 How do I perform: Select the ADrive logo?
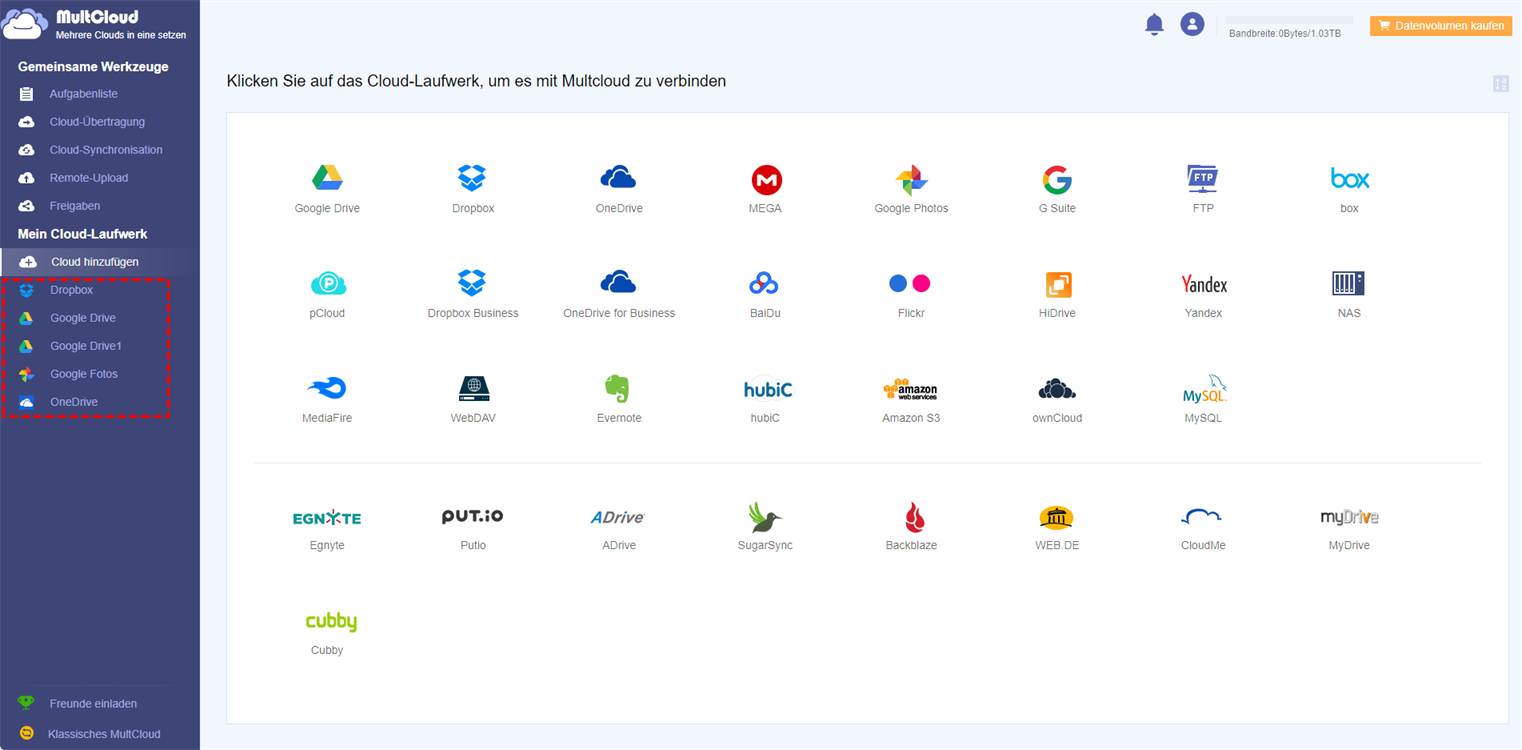coord(618,517)
